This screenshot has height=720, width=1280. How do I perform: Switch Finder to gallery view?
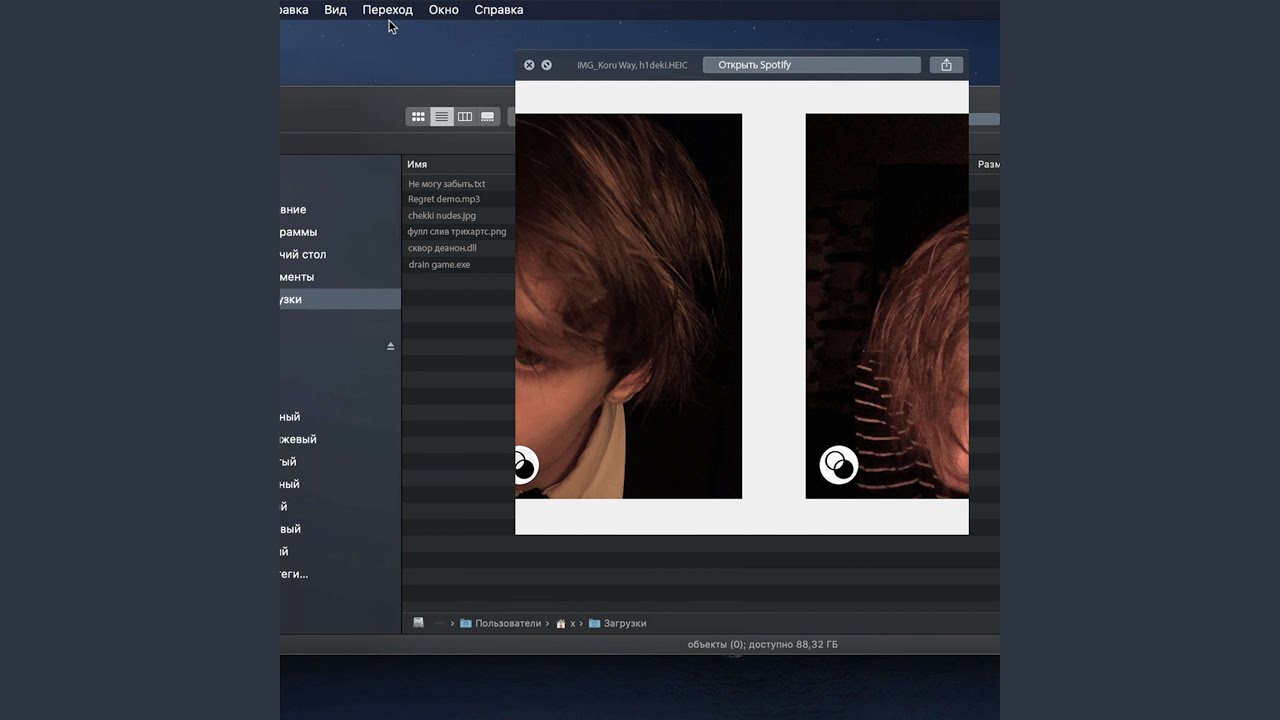[x=488, y=117]
